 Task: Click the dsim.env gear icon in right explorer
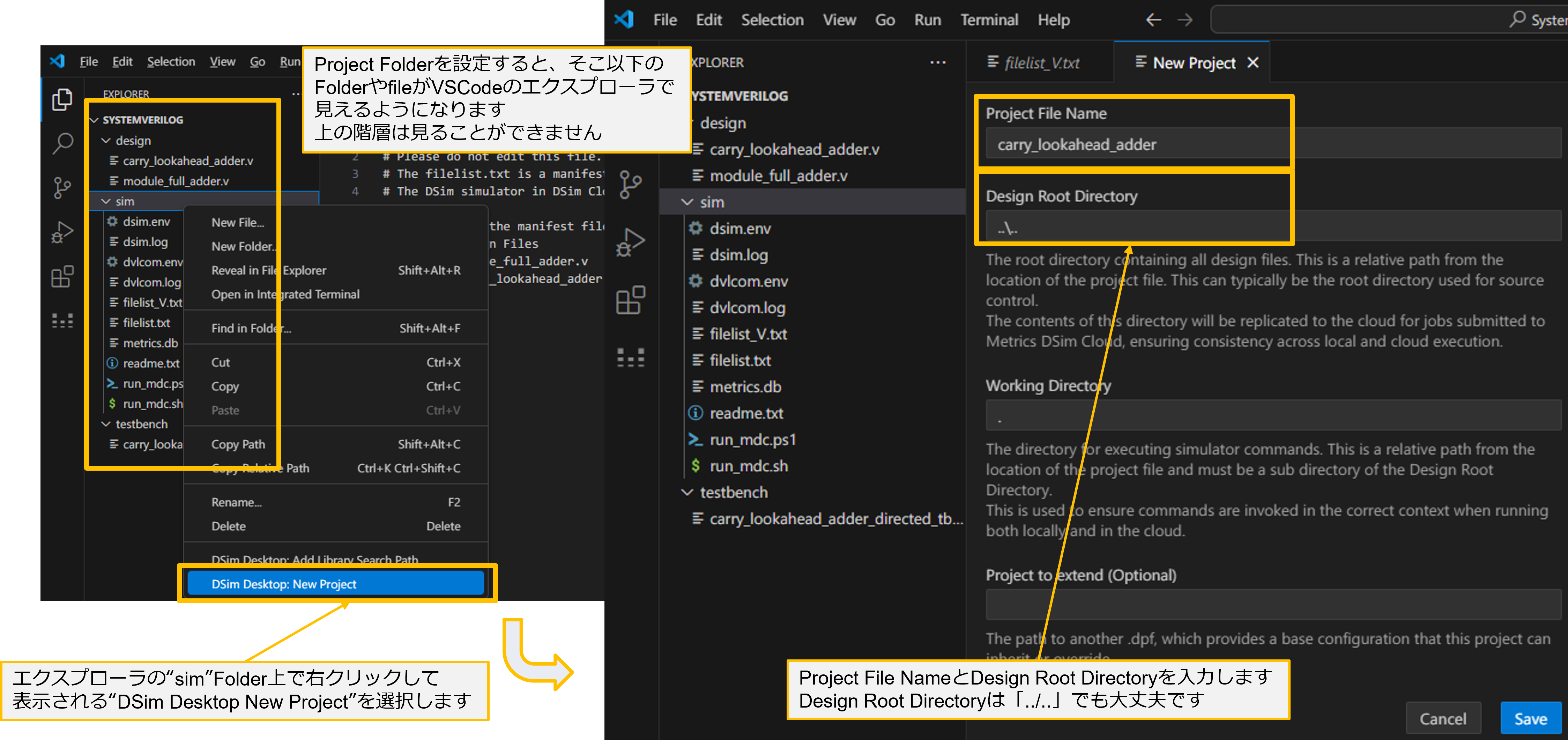pyautogui.click(x=696, y=228)
